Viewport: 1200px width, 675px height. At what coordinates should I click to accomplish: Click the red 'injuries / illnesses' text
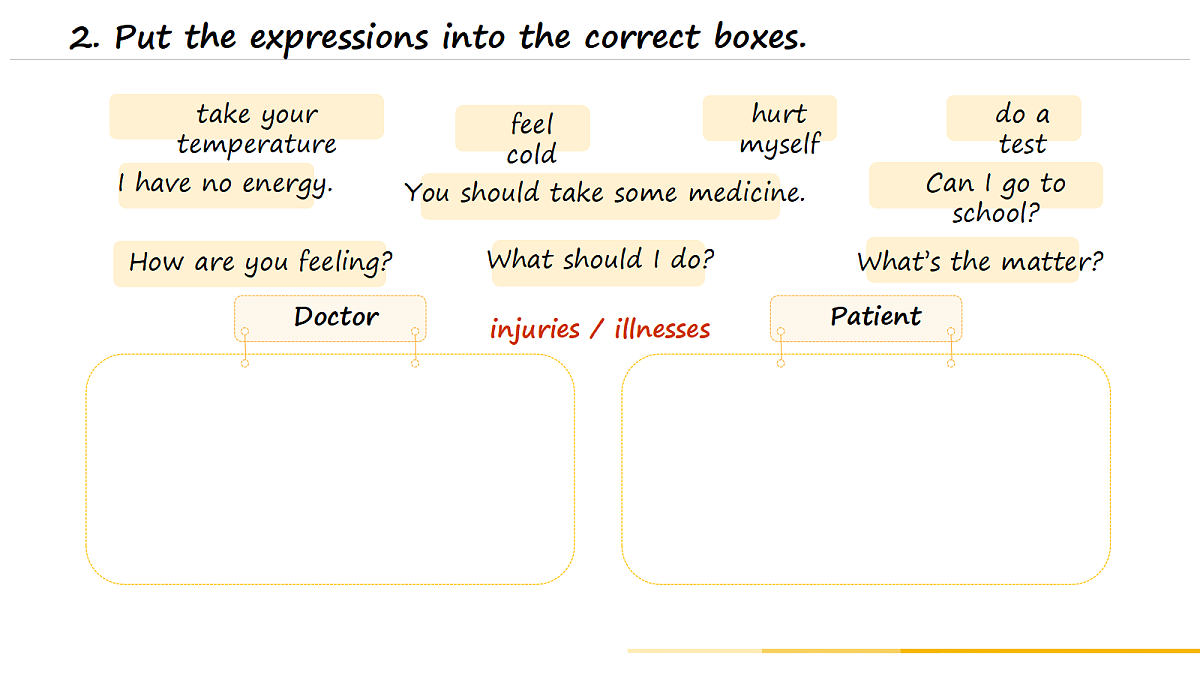[x=600, y=329]
